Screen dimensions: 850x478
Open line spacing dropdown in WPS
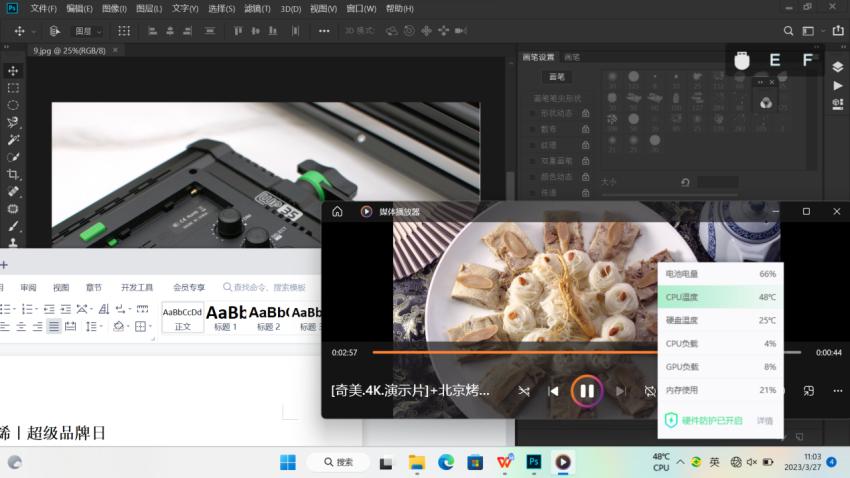pos(101,326)
